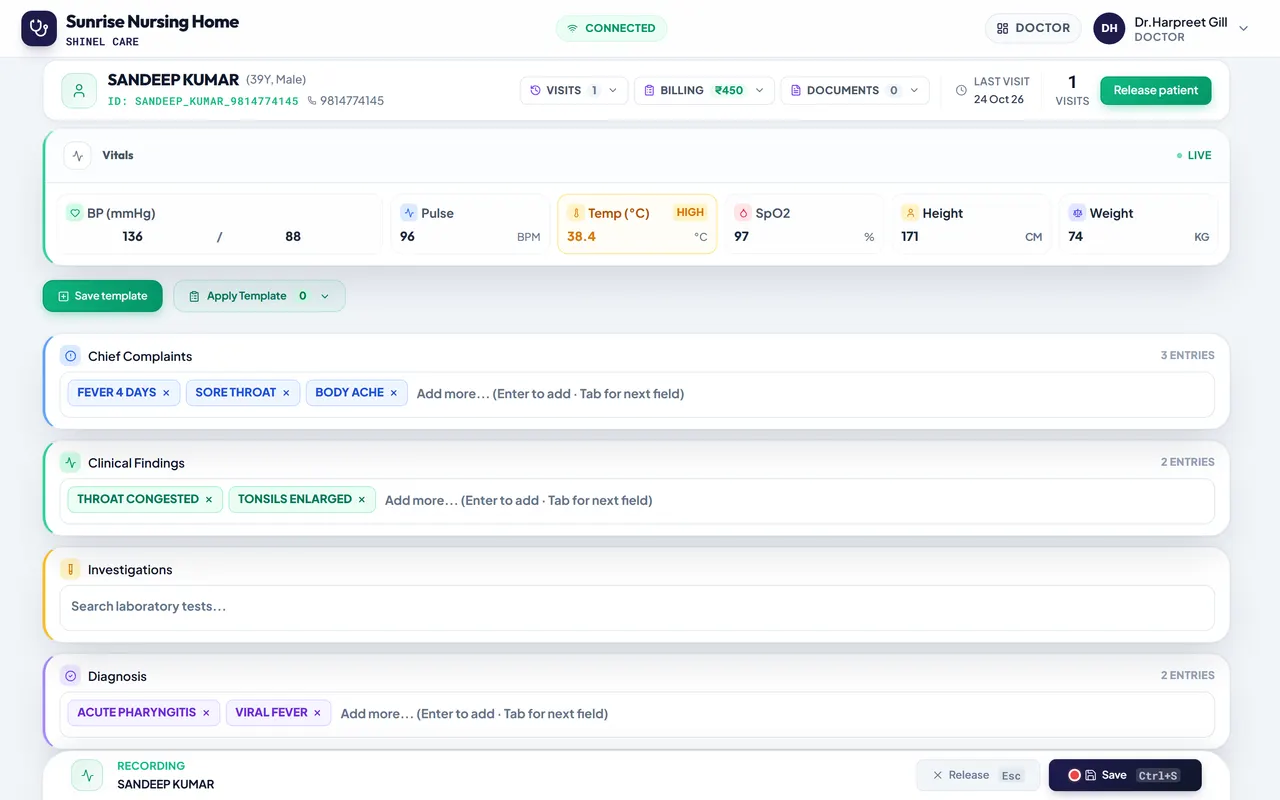
Task: Click the Pulse value 96
Action: (407, 237)
